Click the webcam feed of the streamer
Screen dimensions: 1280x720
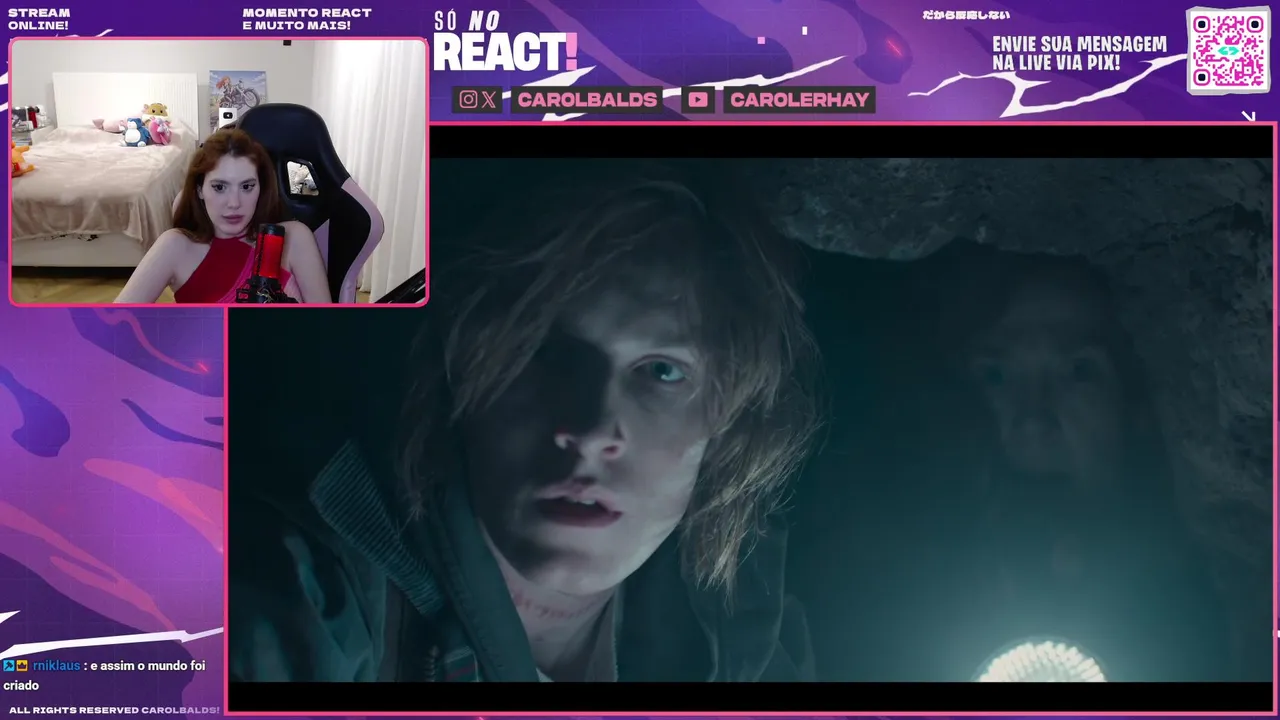point(219,171)
